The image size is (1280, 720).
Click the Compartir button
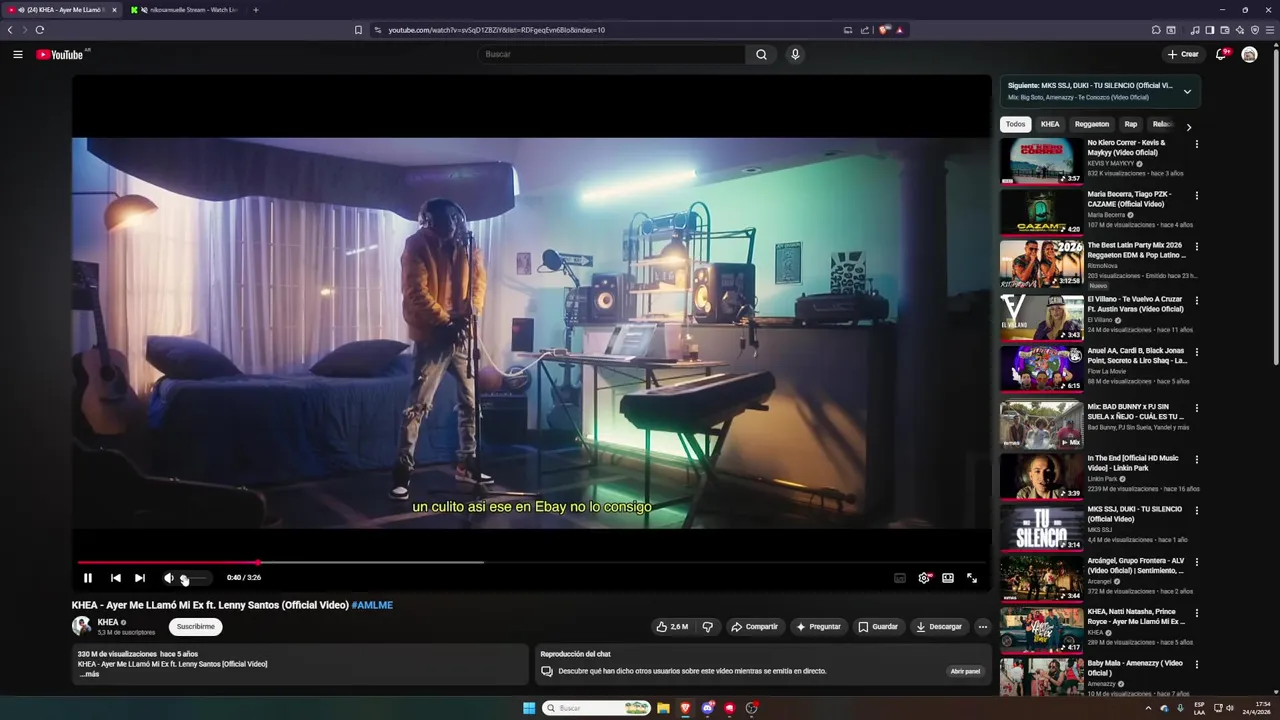click(755, 627)
